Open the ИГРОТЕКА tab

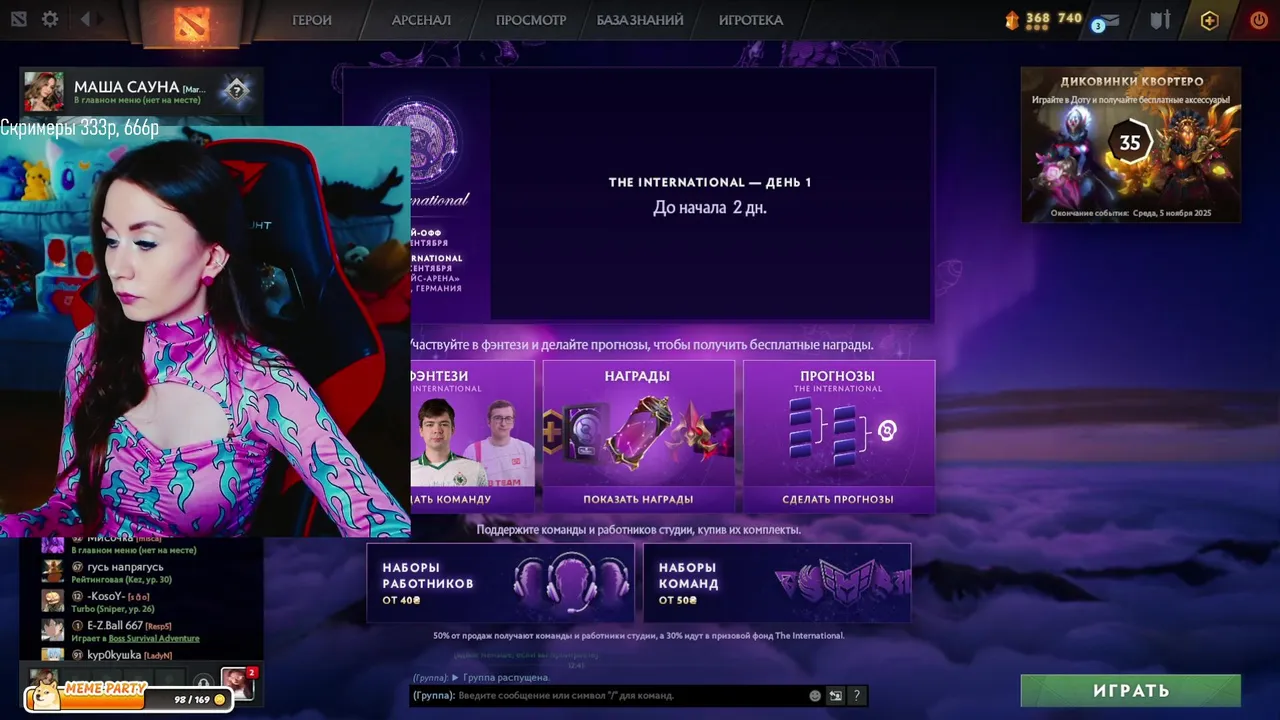(751, 20)
